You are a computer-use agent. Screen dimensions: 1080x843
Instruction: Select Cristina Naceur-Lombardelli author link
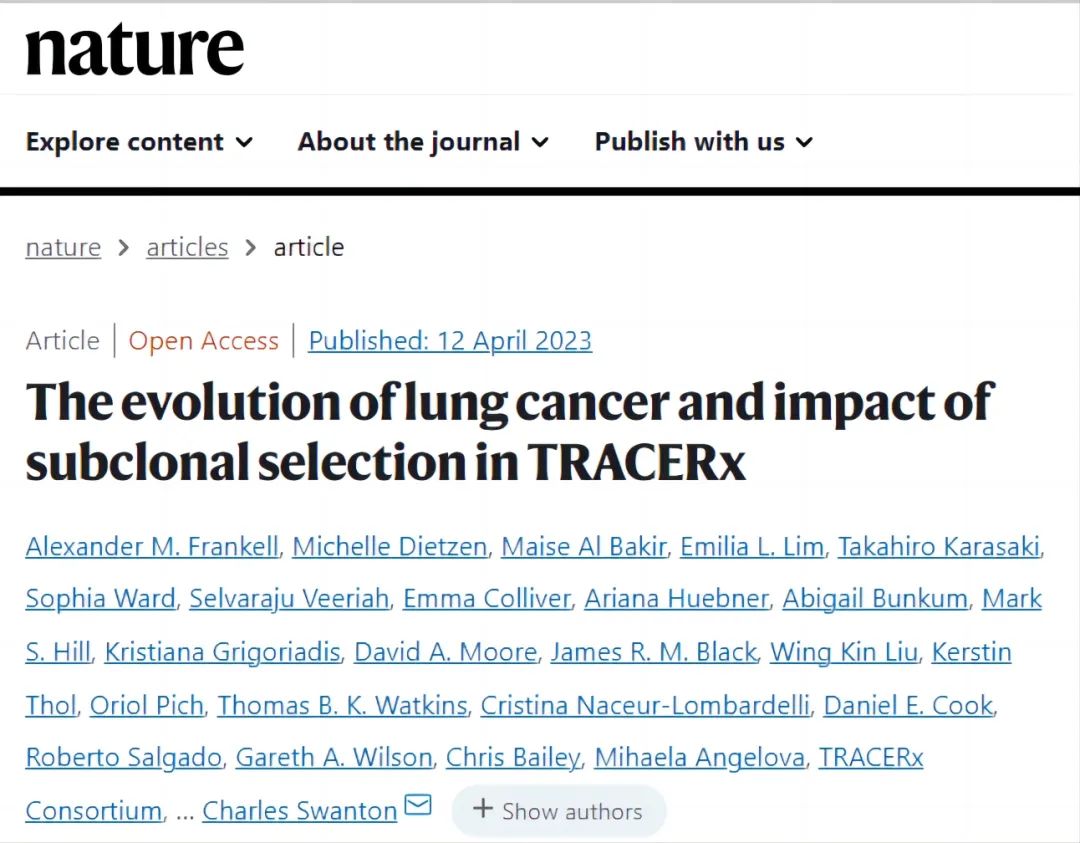tap(645, 705)
